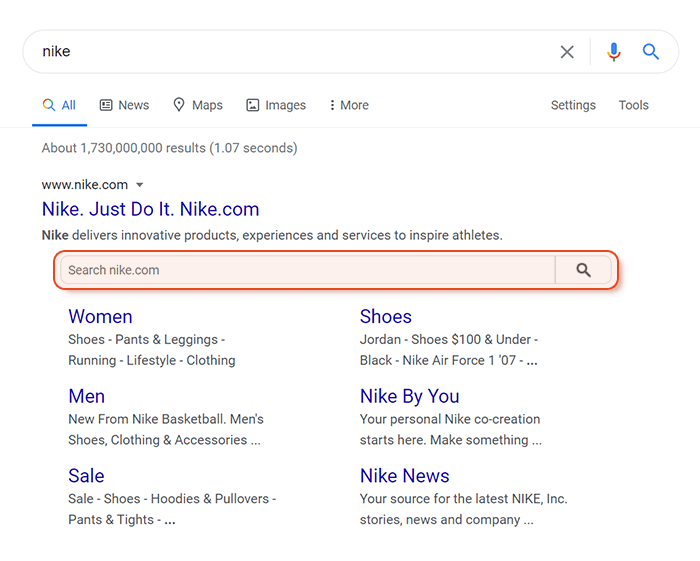
Task: Open the More search categories menu
Action: pyautogui.click(x=349, y=105)
